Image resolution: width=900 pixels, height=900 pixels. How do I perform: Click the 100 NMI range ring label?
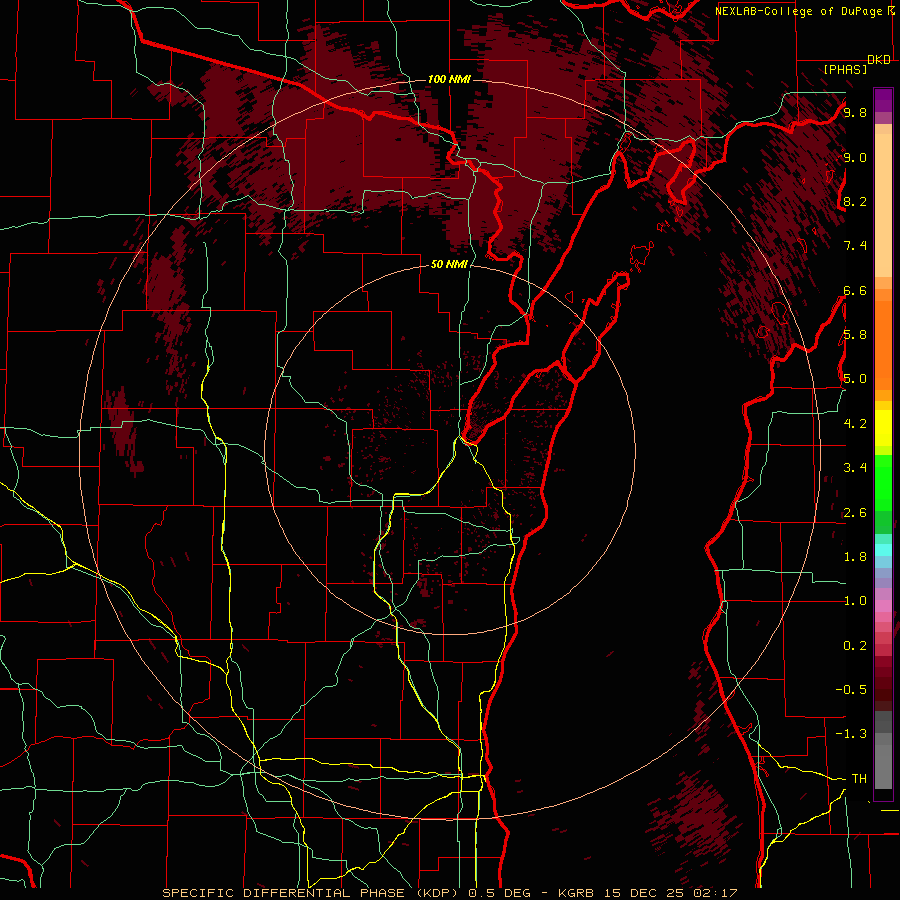(x=449, y=79)
